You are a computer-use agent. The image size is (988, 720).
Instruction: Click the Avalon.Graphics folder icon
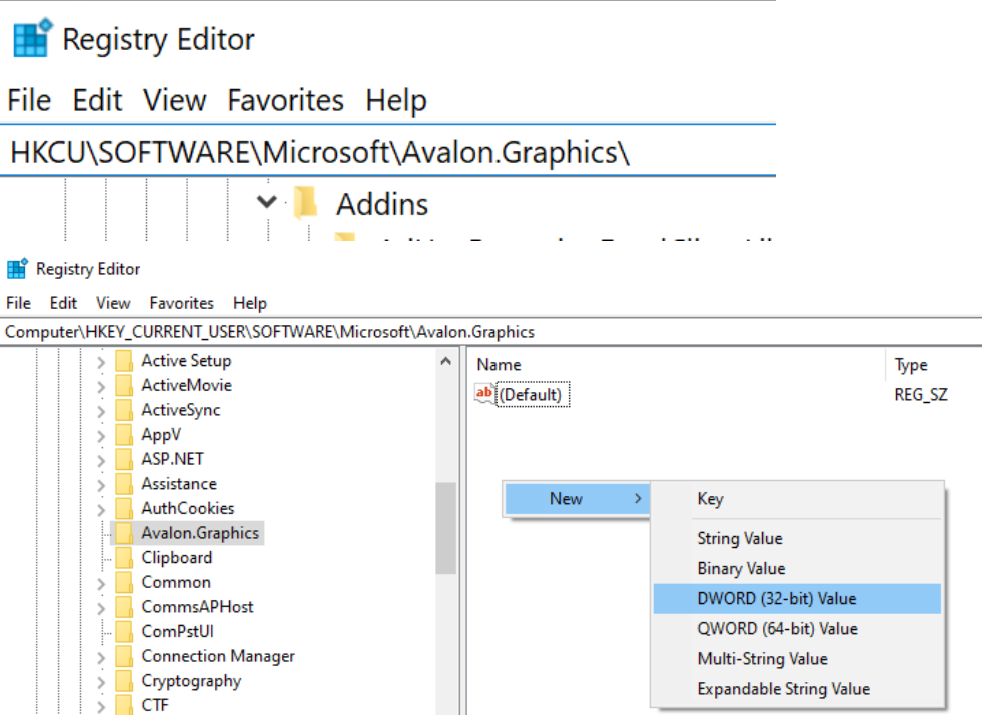124,534
